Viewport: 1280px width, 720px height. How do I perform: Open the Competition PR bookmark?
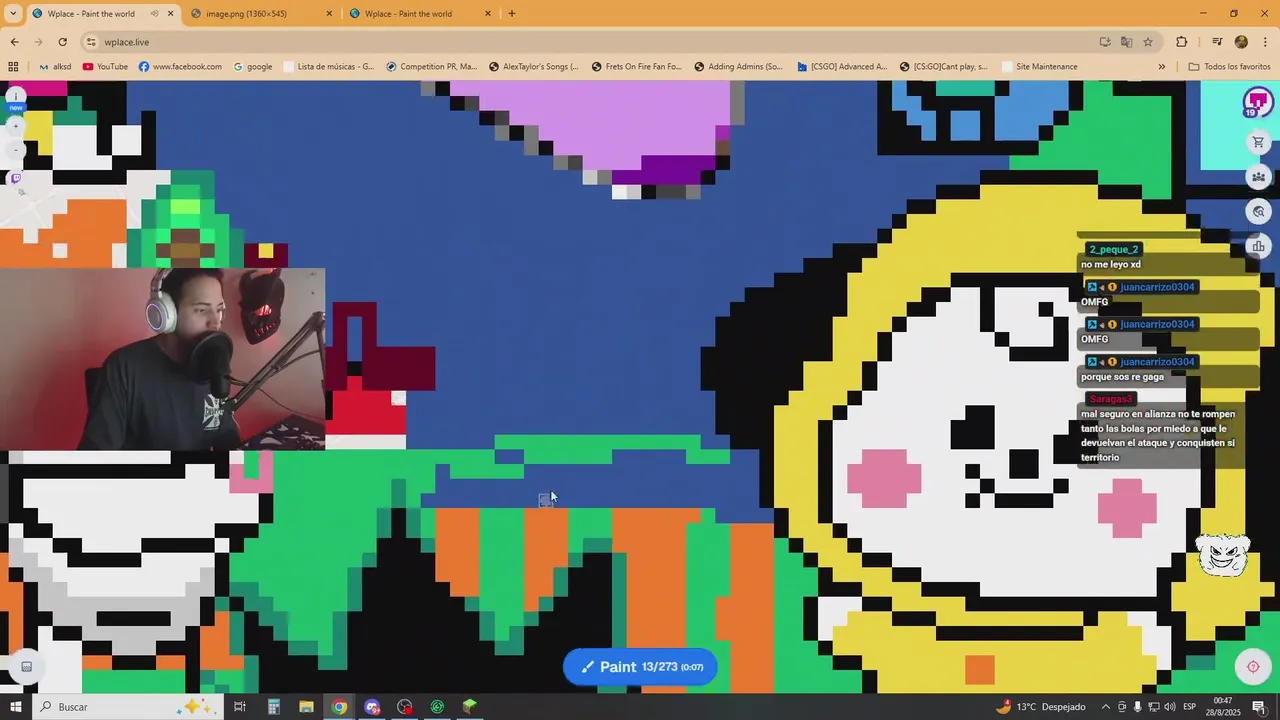click(x=431, y=67)
